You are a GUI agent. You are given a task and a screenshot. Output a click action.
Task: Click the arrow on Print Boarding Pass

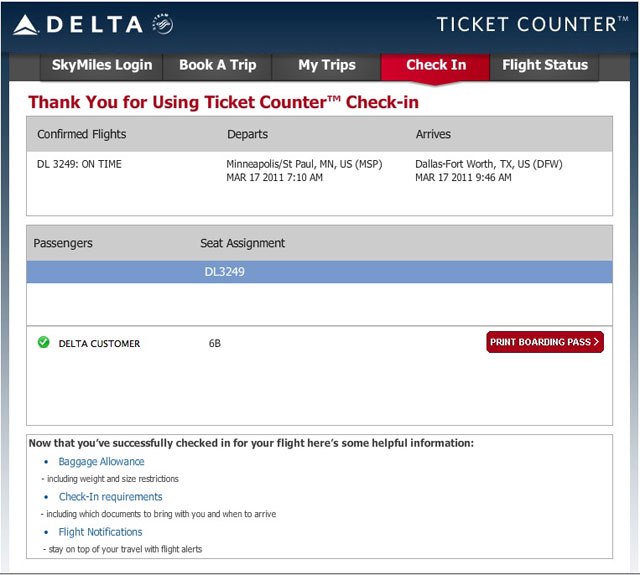pyautogui.click(x=596, y=342)
